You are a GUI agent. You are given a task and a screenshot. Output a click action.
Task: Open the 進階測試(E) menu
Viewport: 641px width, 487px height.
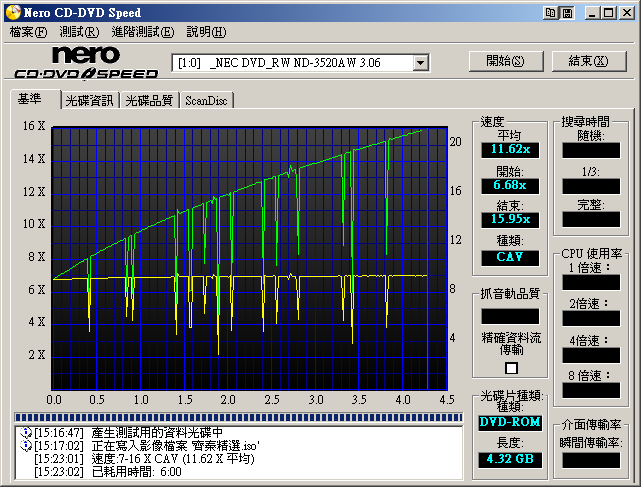(143, 32)
